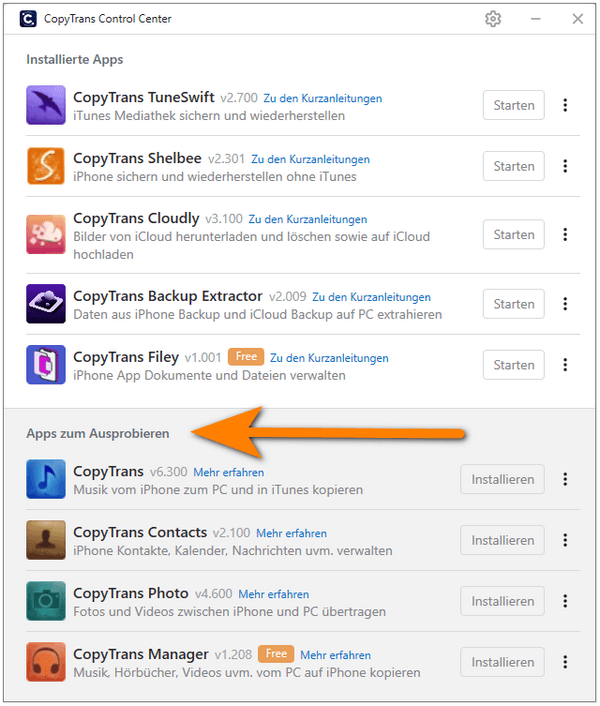Open three-dot menu for CopyTrans Cloudly
The image size is (600, 706).
click(x=565, y=234)
